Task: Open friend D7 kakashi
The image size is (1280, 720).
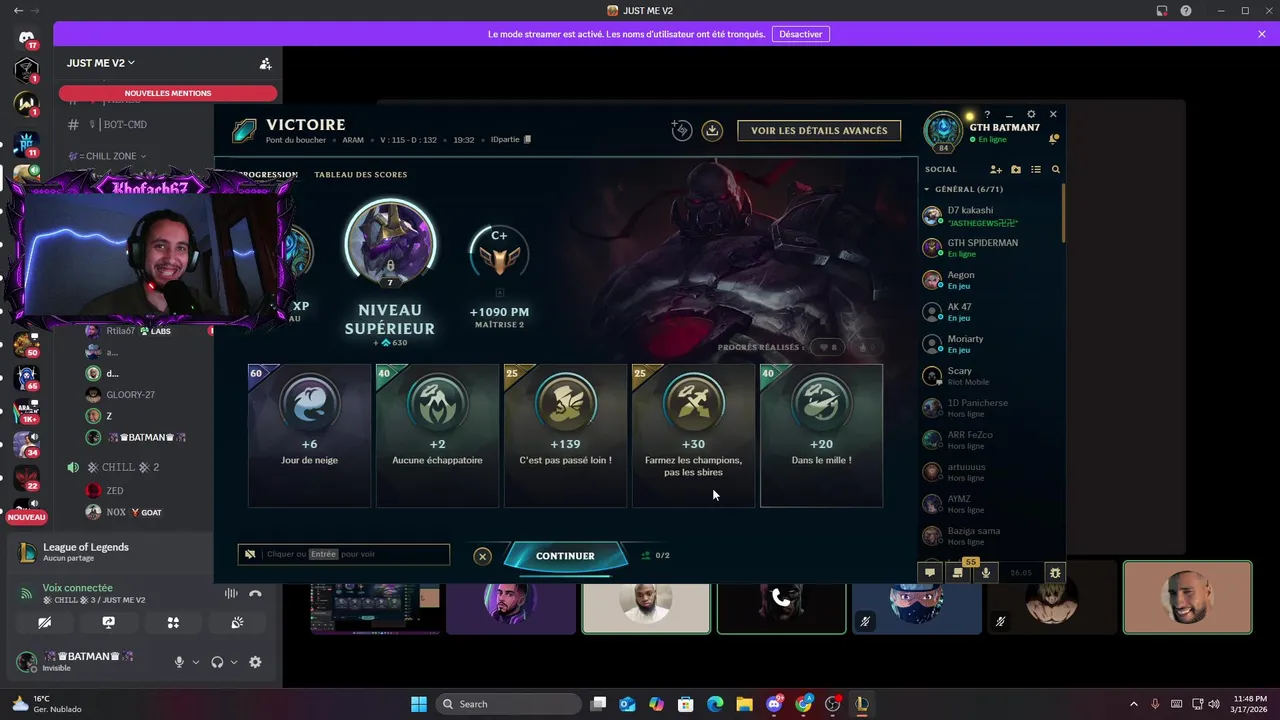Action: (x=990, y=215)
